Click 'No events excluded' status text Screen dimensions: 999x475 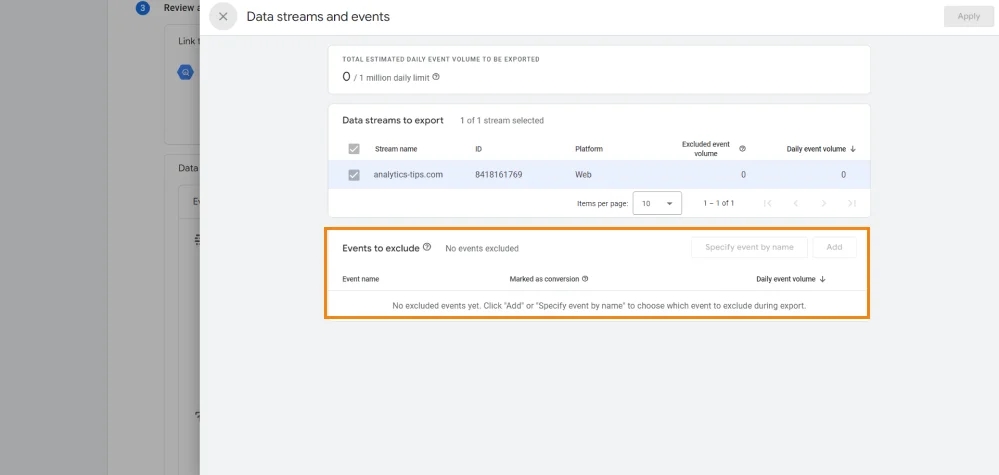point(482,248)
